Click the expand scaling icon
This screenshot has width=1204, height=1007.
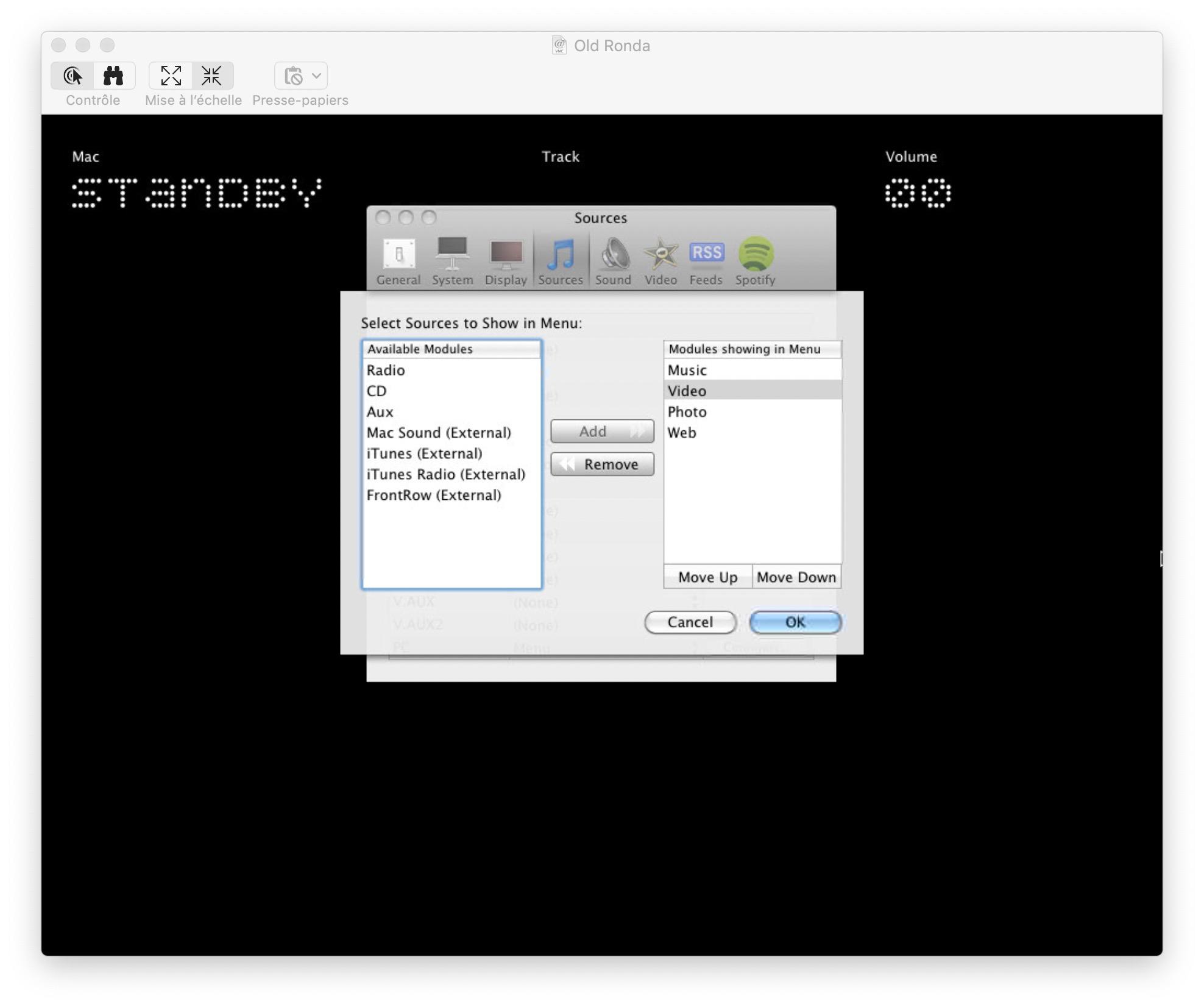tap(171, 76)
